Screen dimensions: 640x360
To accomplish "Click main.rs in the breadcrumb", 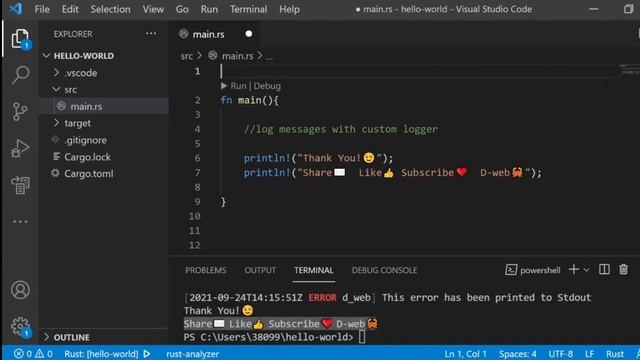I will point(238,56).
